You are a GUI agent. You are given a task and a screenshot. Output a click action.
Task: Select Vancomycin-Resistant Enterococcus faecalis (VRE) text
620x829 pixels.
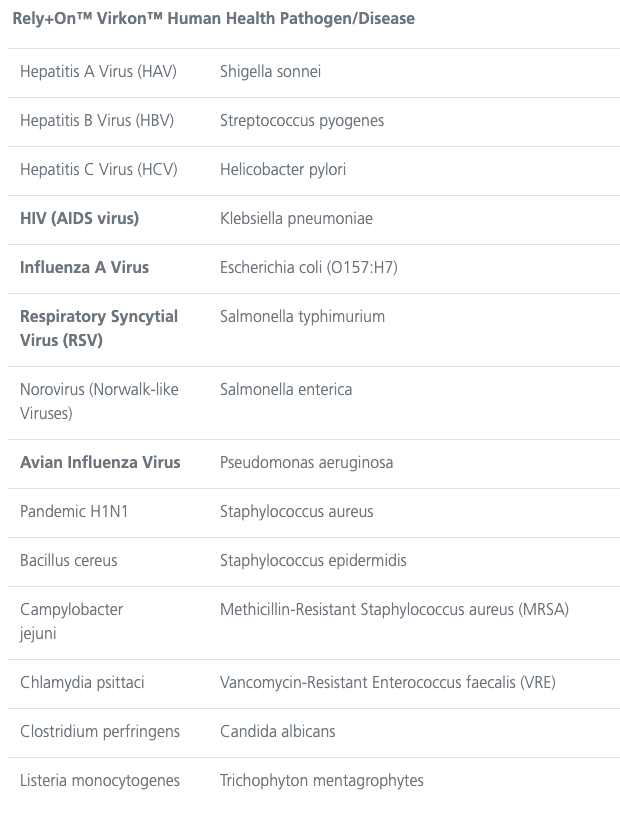(x=388, y=683)
